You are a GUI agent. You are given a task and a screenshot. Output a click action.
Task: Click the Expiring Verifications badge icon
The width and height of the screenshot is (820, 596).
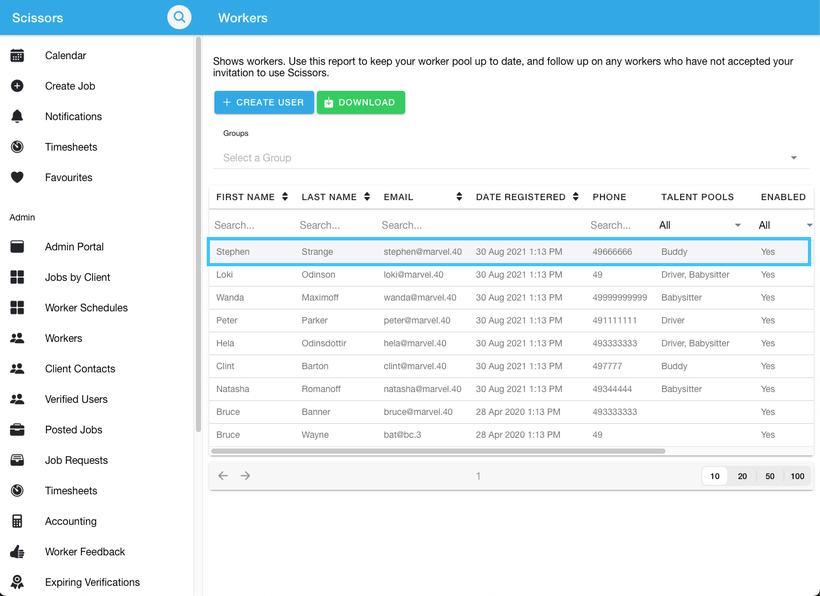click(17, 582)
